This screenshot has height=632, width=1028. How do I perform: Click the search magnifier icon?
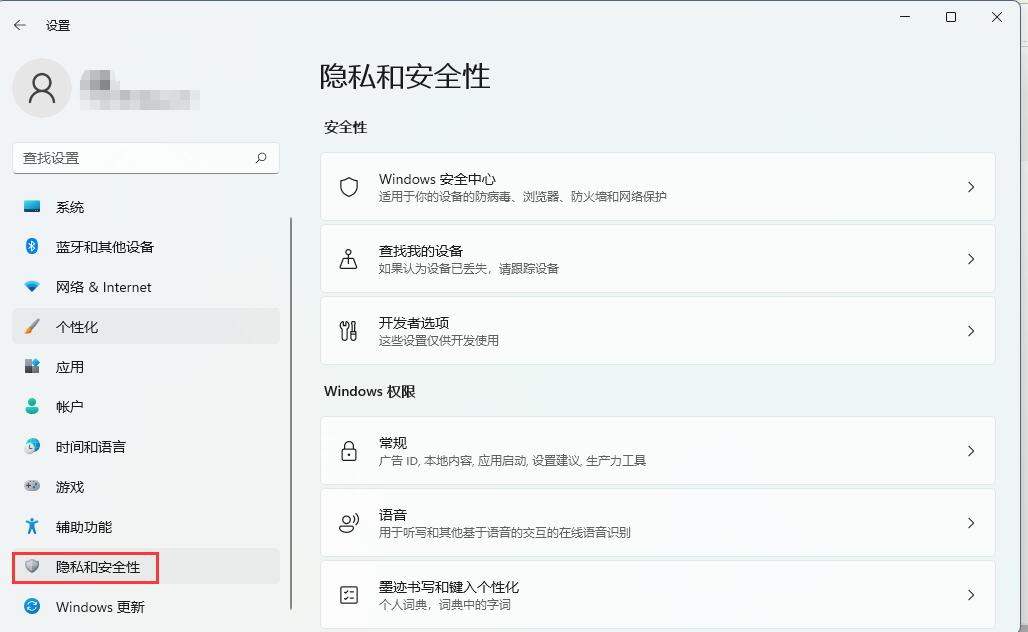(261, 157)
